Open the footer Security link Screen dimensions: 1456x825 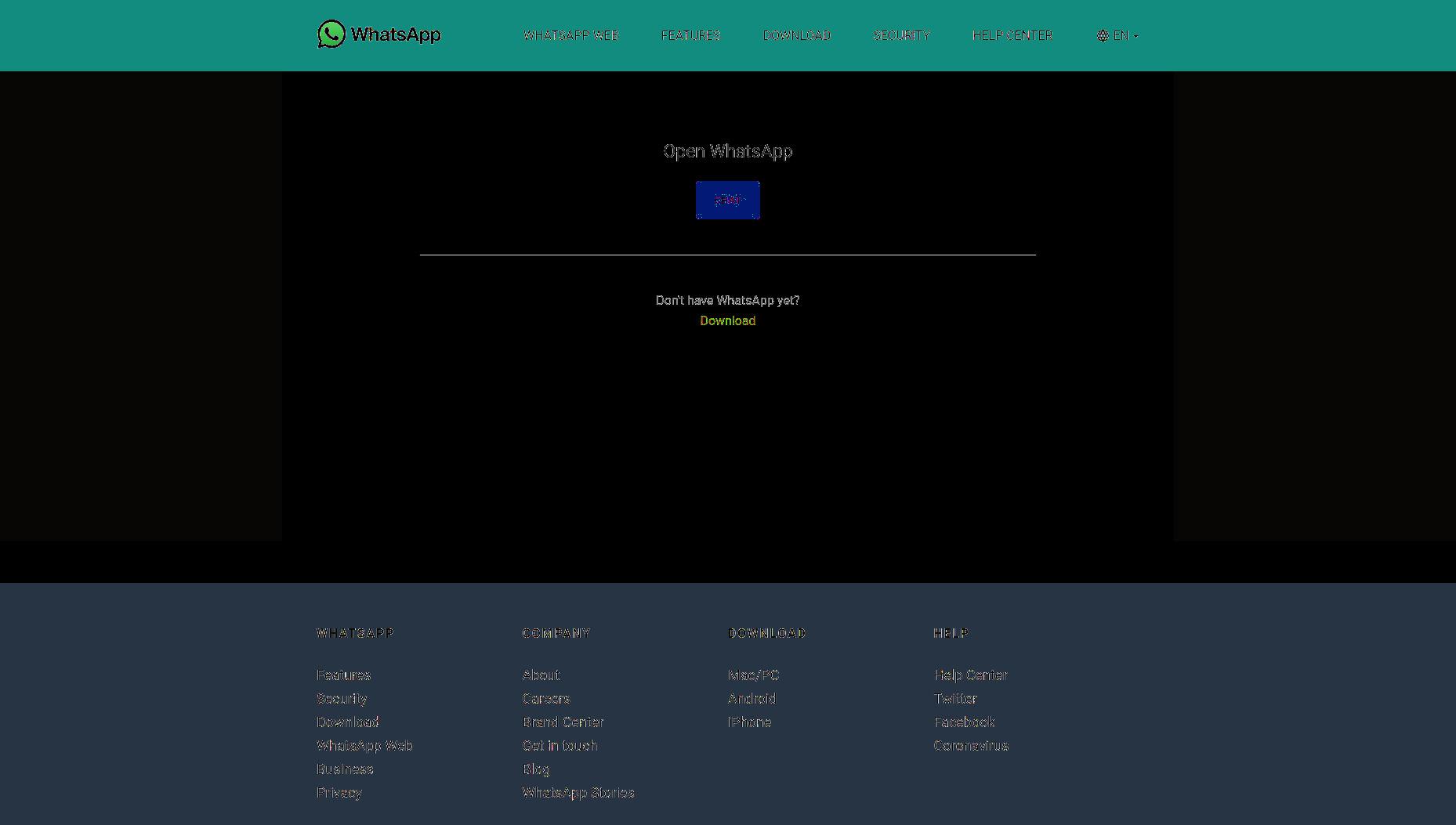pyautogui.click(x=342, y=698)
